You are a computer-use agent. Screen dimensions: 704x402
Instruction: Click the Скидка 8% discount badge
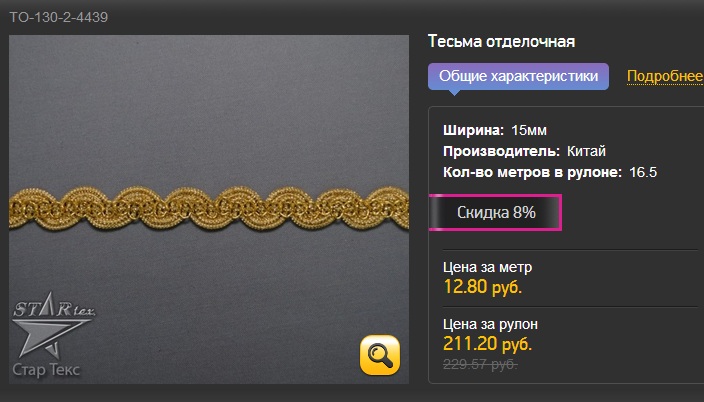[495, 212]
